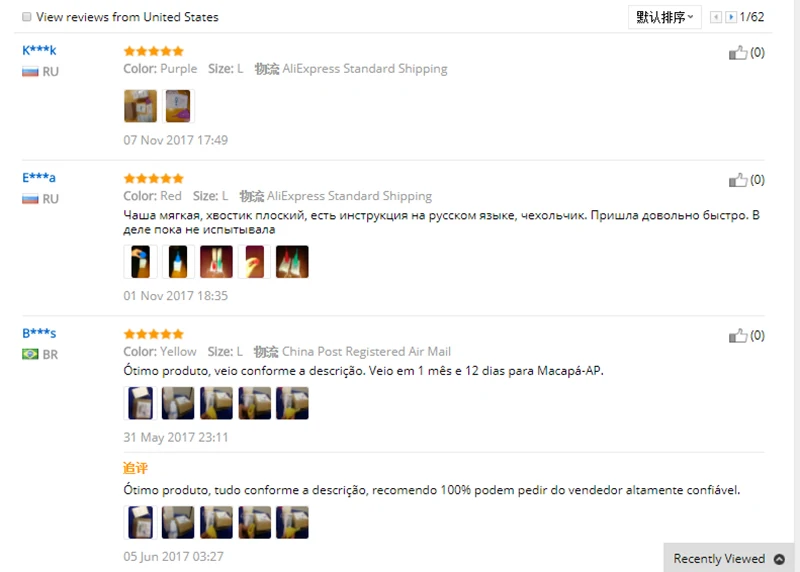The height and width of the screenshot is (572, 800).
Task: Open reviewer E***a profile link
Action: (x=39, y=178)
